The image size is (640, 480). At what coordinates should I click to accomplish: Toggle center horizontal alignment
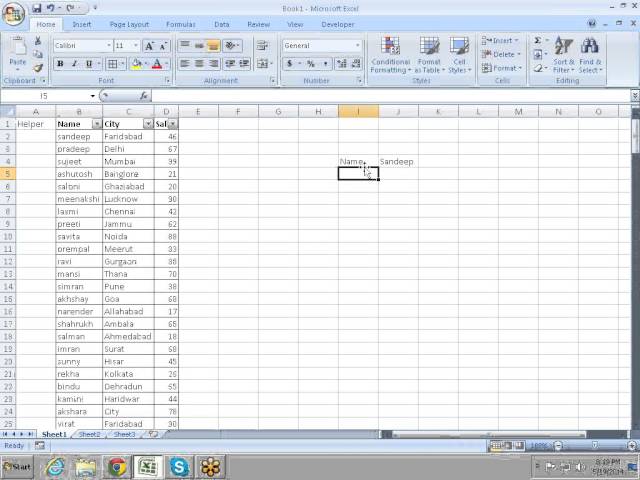pos(199,64)
